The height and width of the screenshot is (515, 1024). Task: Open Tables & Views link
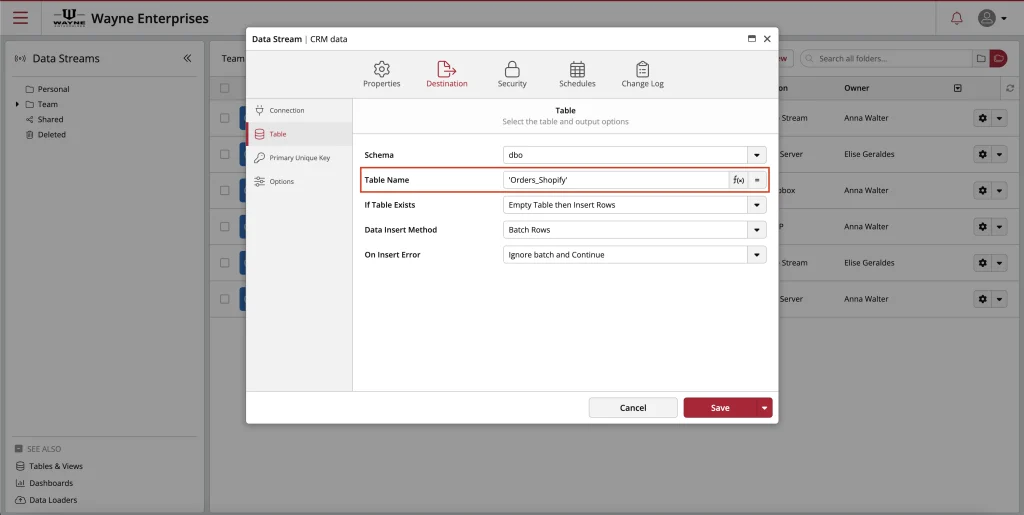49,466
